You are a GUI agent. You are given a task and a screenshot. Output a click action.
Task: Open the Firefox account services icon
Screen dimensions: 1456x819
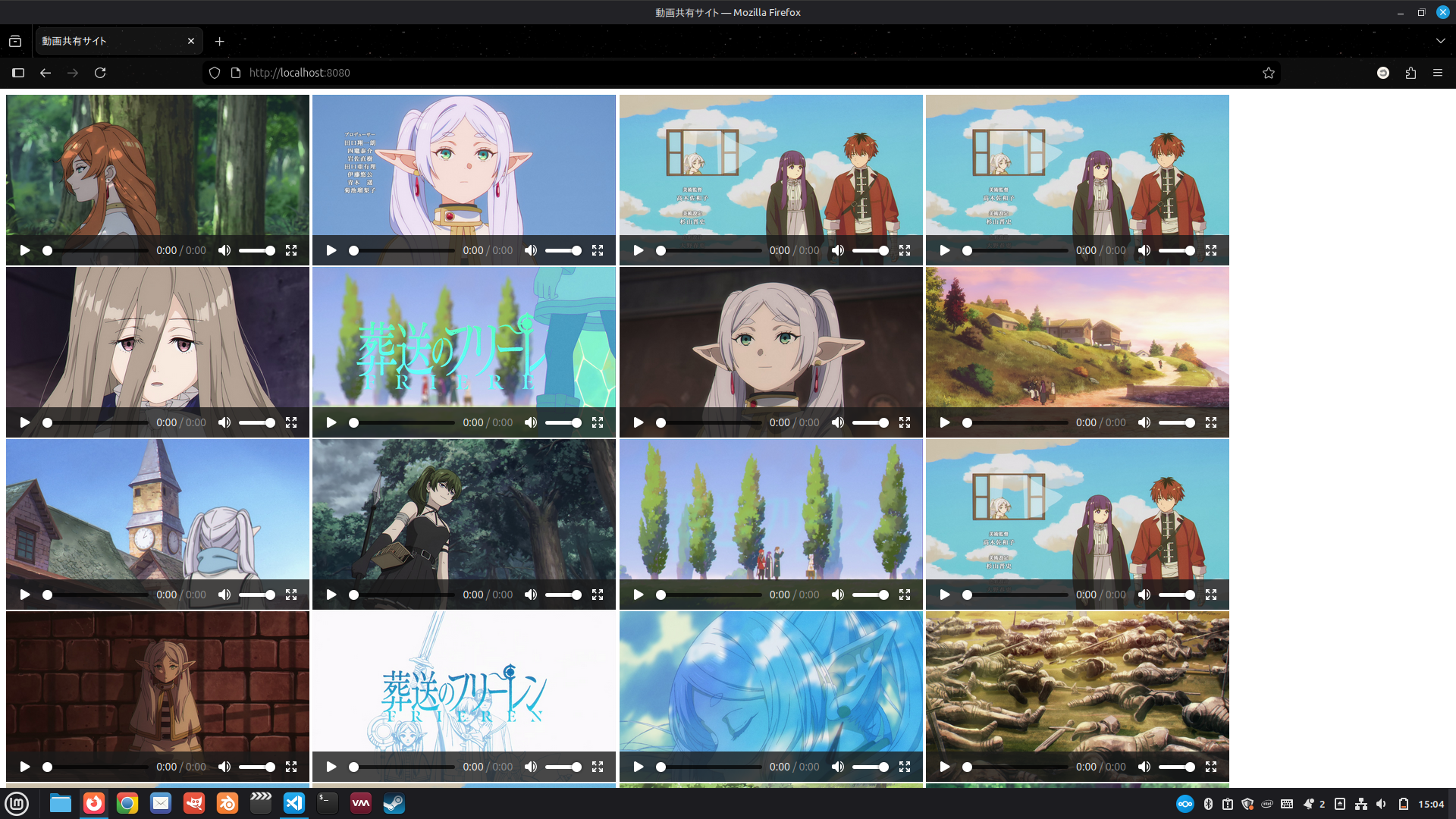[x=1382, y=73]
